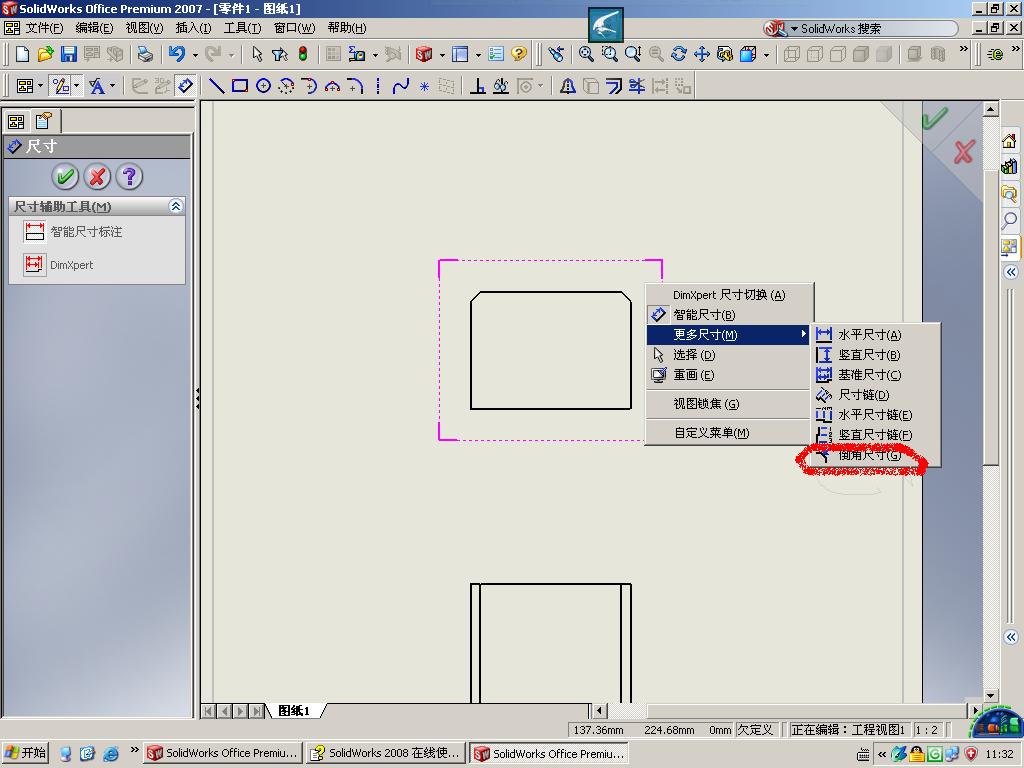
Task: Click the Windows 开始 Start button
Action: [x=25, y=753]
